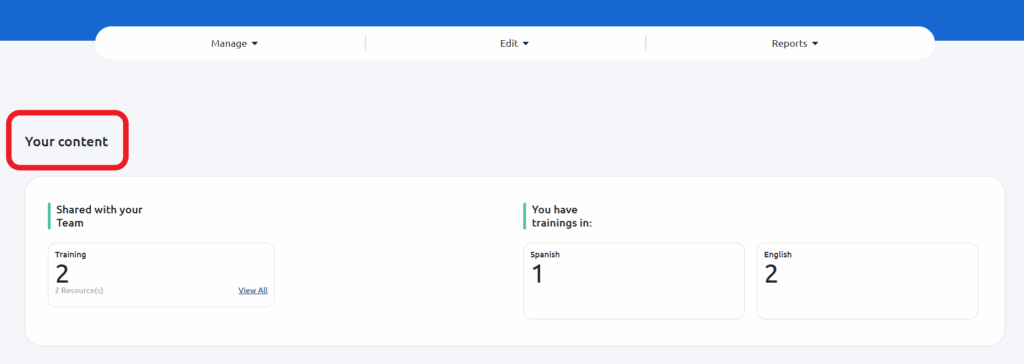The image size is (1024, 364).
Task: Open the Manage dropdown menu
Action: coord(234,44)
